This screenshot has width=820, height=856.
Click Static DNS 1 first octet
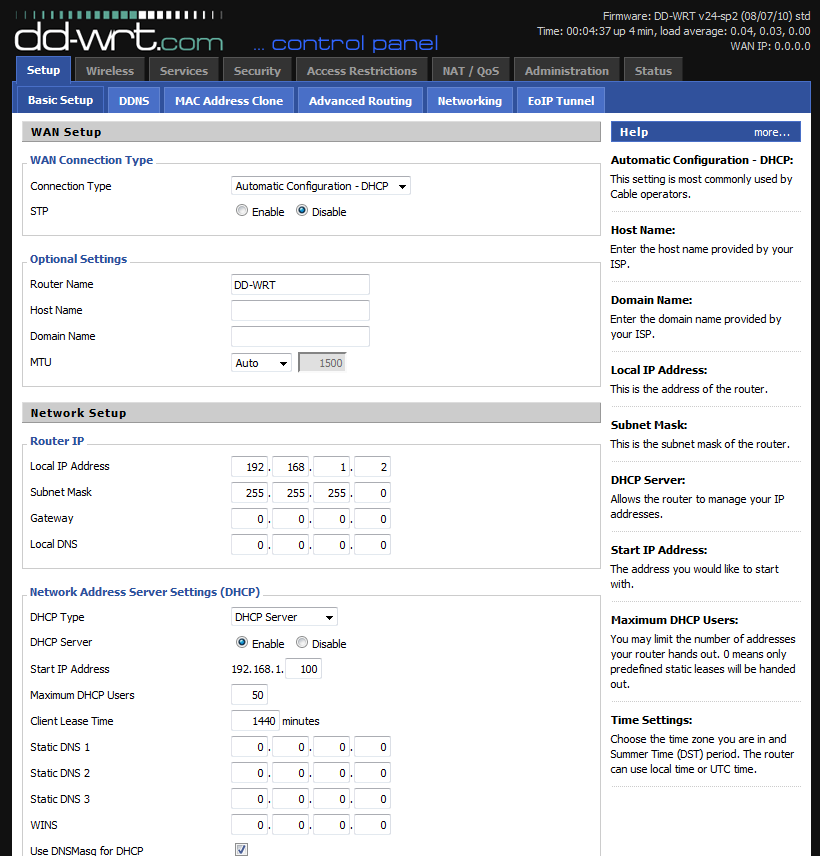(x=249, y=747)
